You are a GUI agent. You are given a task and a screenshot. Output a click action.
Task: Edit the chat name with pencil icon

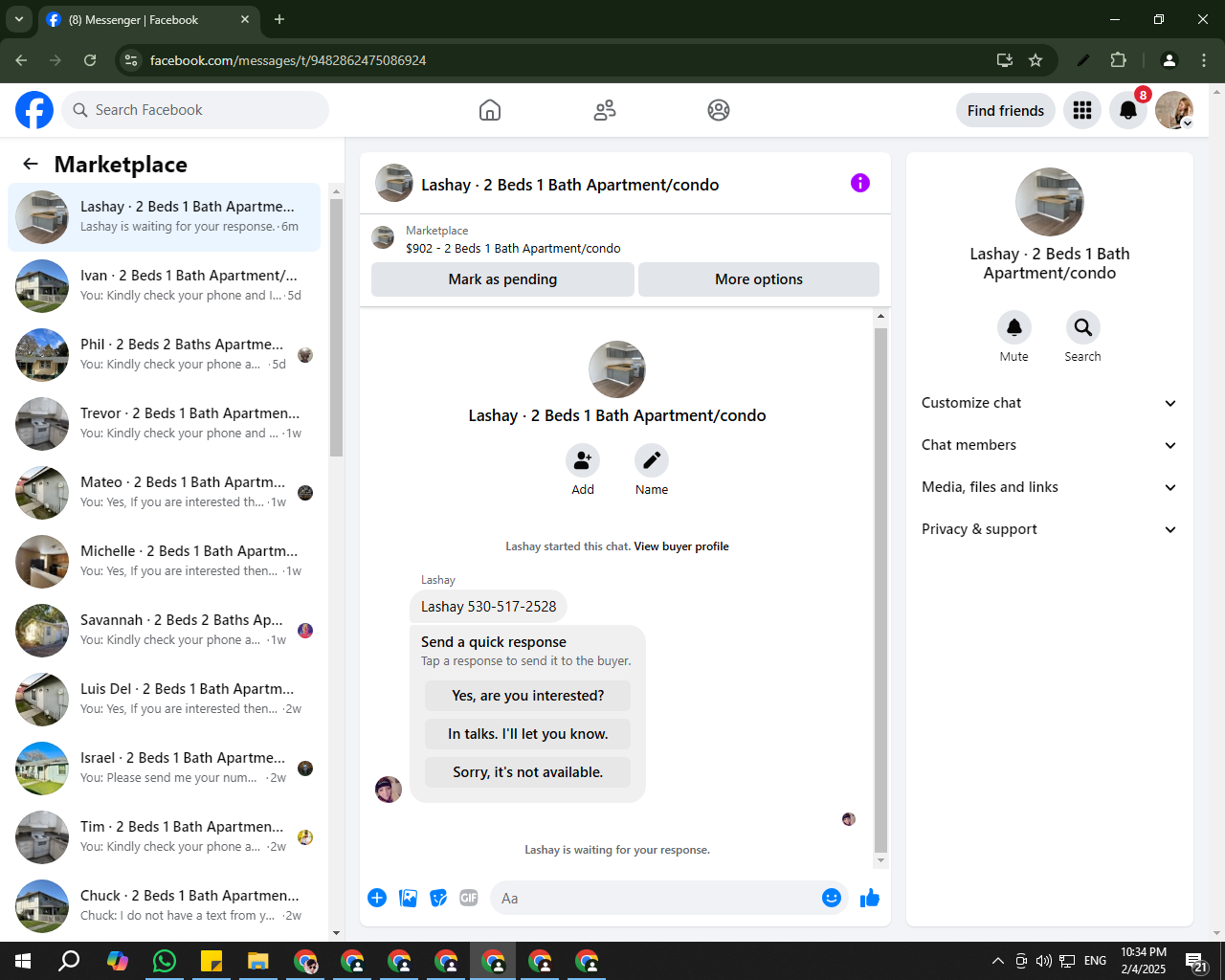[652, 461]
